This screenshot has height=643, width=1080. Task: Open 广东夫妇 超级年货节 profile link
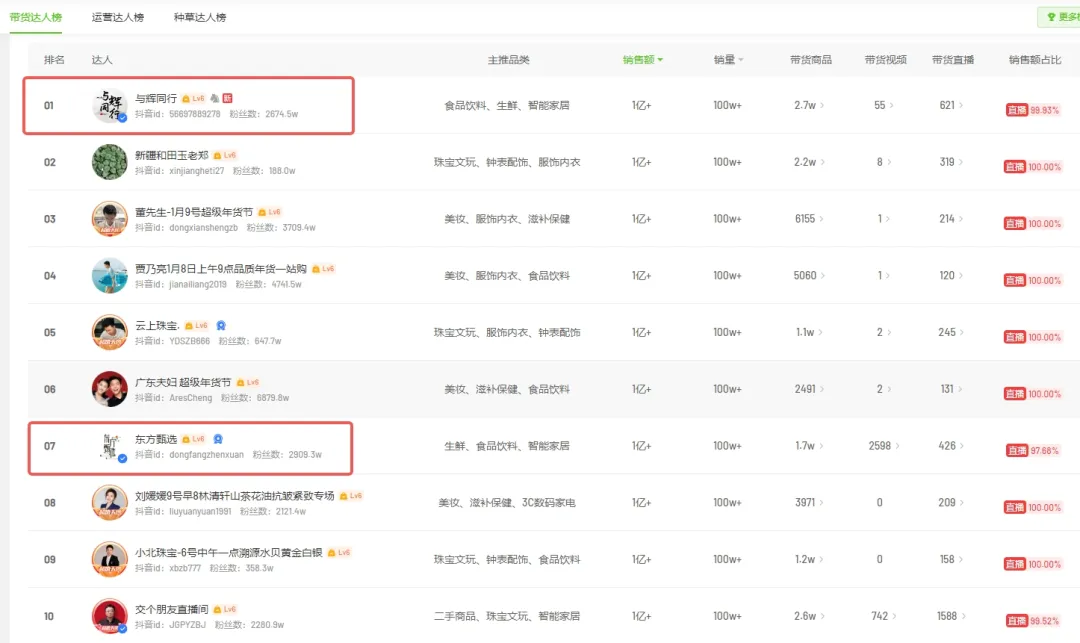click(x=183, y=383)
